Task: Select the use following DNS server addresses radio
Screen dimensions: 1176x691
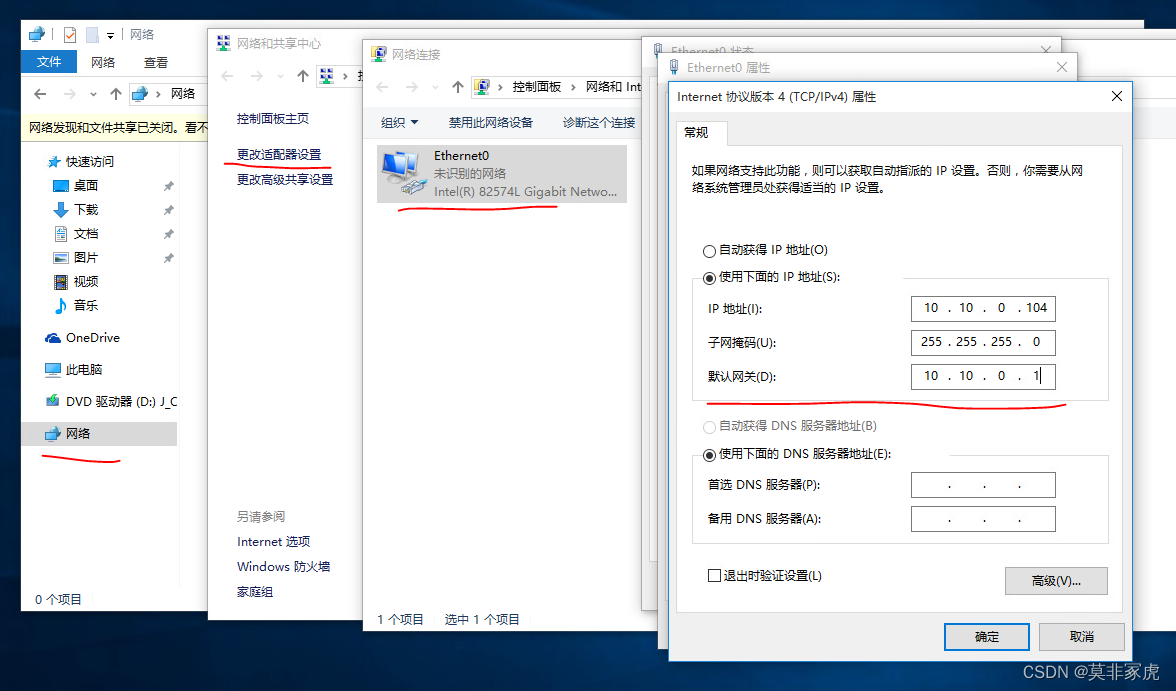Action: pyautogui.click(x=709, y=455)
